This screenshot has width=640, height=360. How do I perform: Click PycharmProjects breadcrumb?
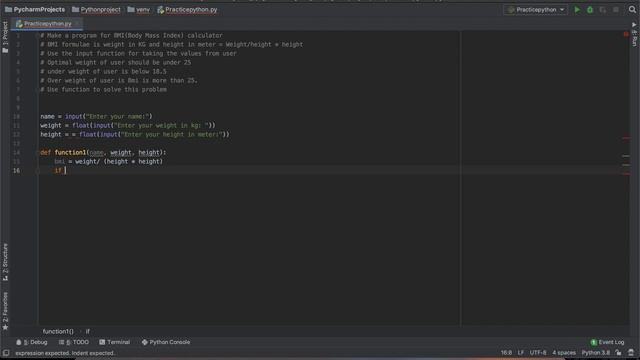coord(35,9)
